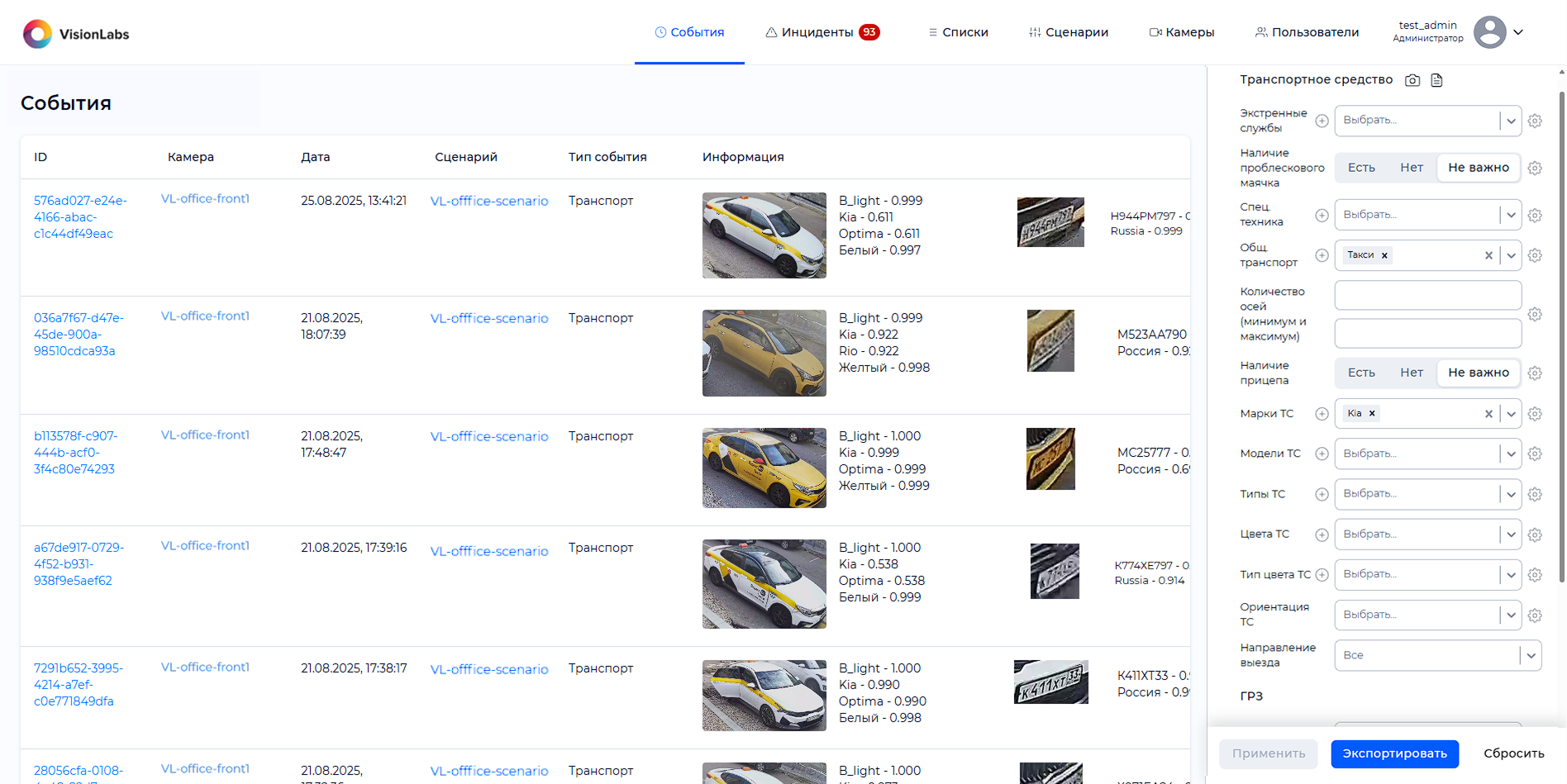
Task: Open the Сценарии tab
Action: tap(1069, 32)
